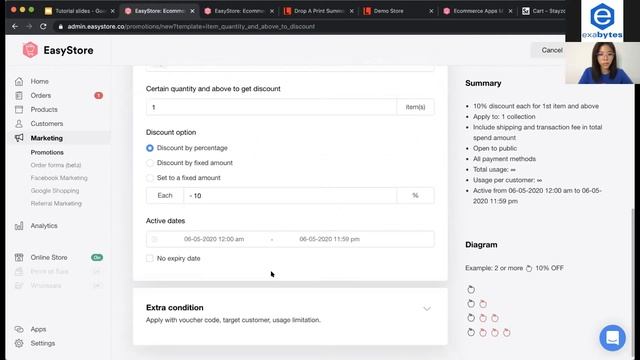
Task: Click the Orders sidebar icon
Action: tap(19, 96)
